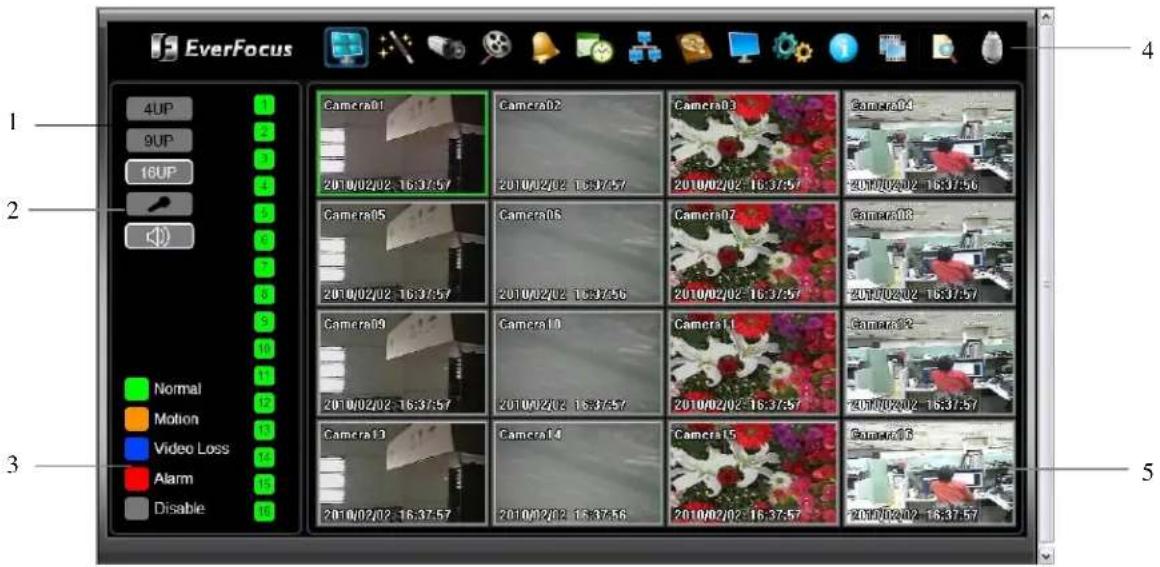Select channel 2 status indicator

tap(266, 132)
